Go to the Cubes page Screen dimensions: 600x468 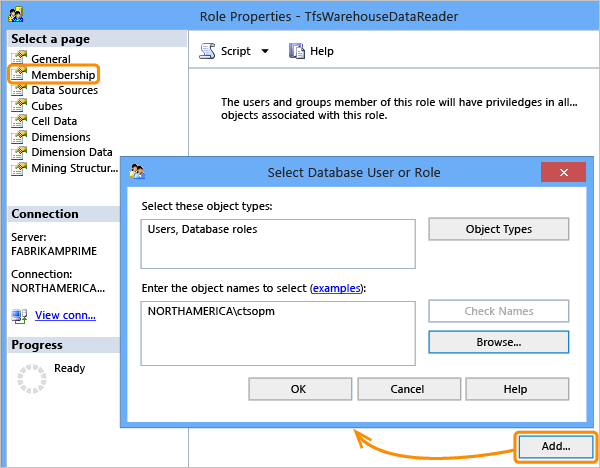[47, 106]
